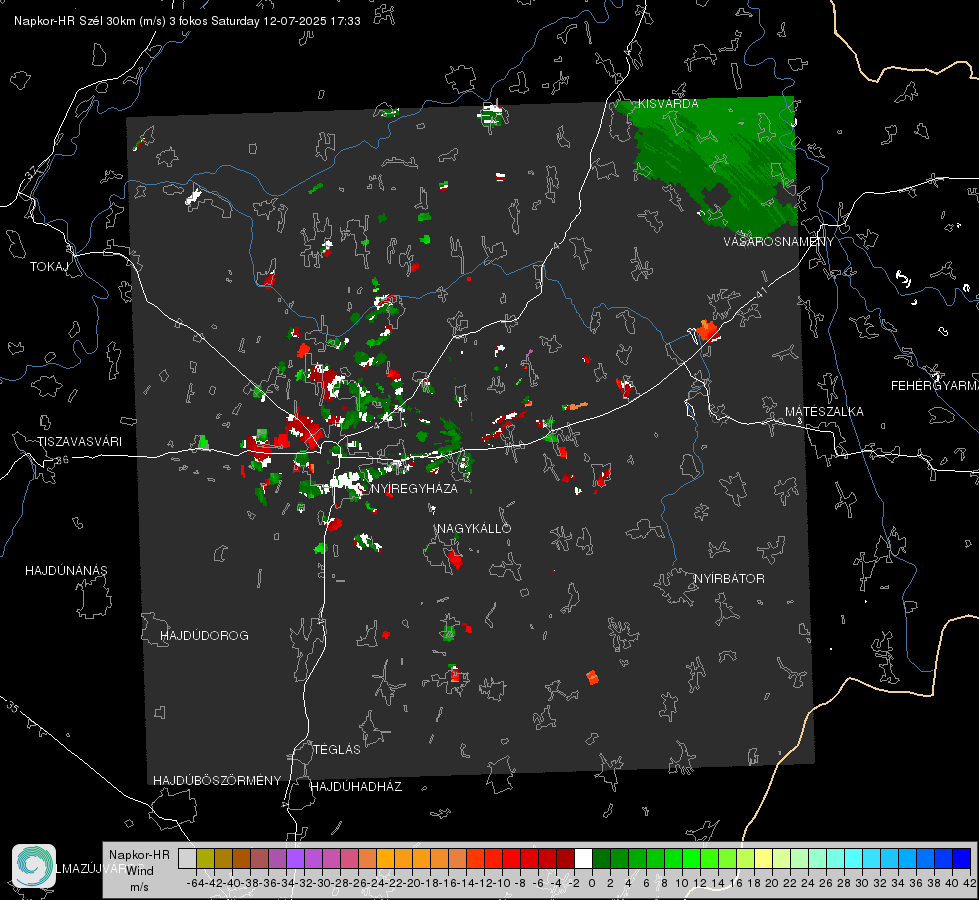Pick the violet swatch between -34 and -32
This screenshot has height=900, width=979.
295,859
